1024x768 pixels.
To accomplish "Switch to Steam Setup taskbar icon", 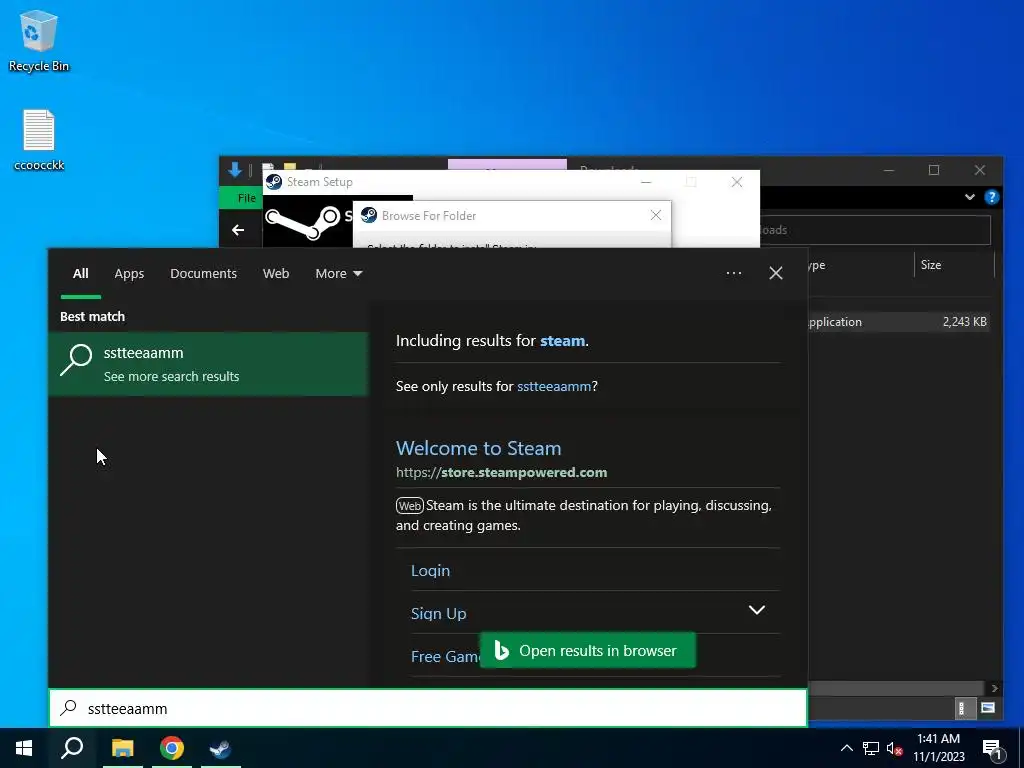I will click(x=221, y=748).
